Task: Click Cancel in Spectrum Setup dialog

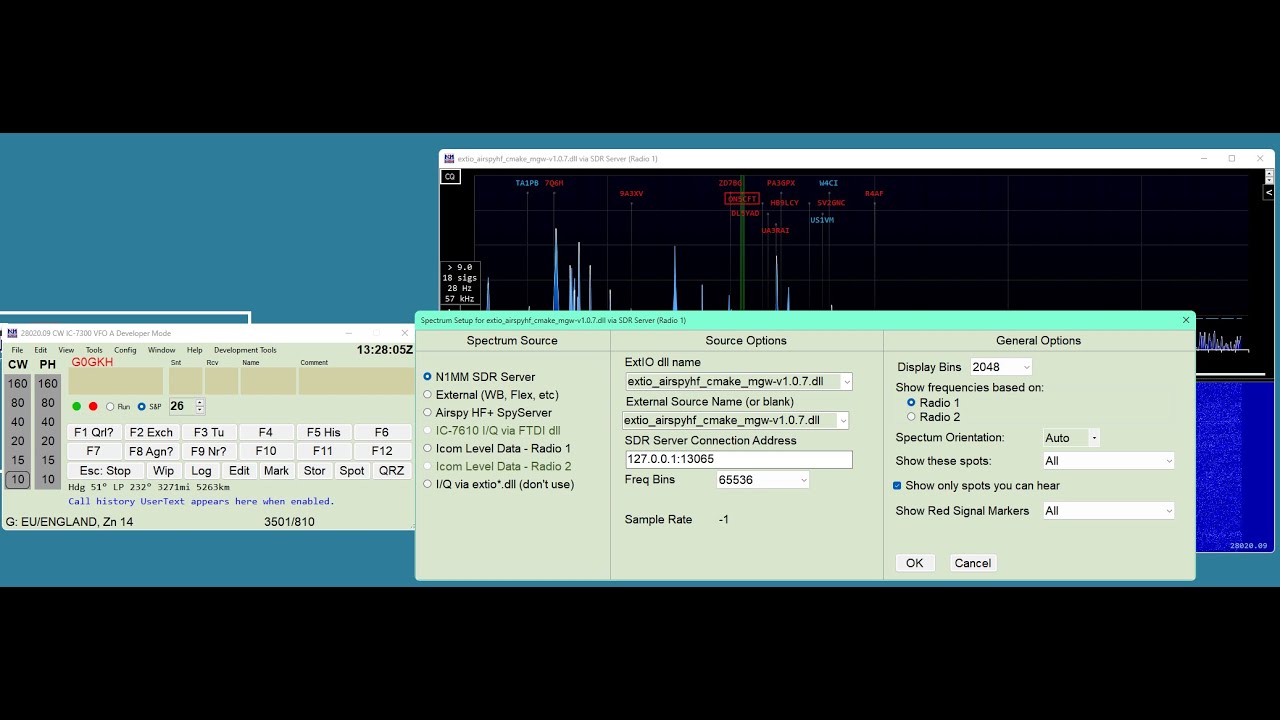Action: coord(972,563)
